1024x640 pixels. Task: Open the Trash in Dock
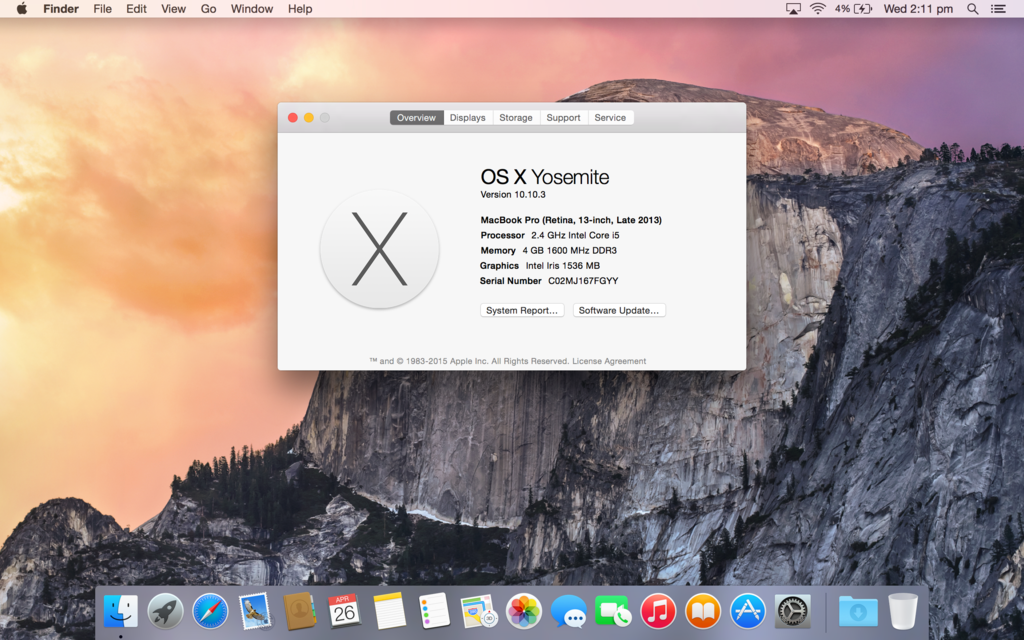pos(903,611)
